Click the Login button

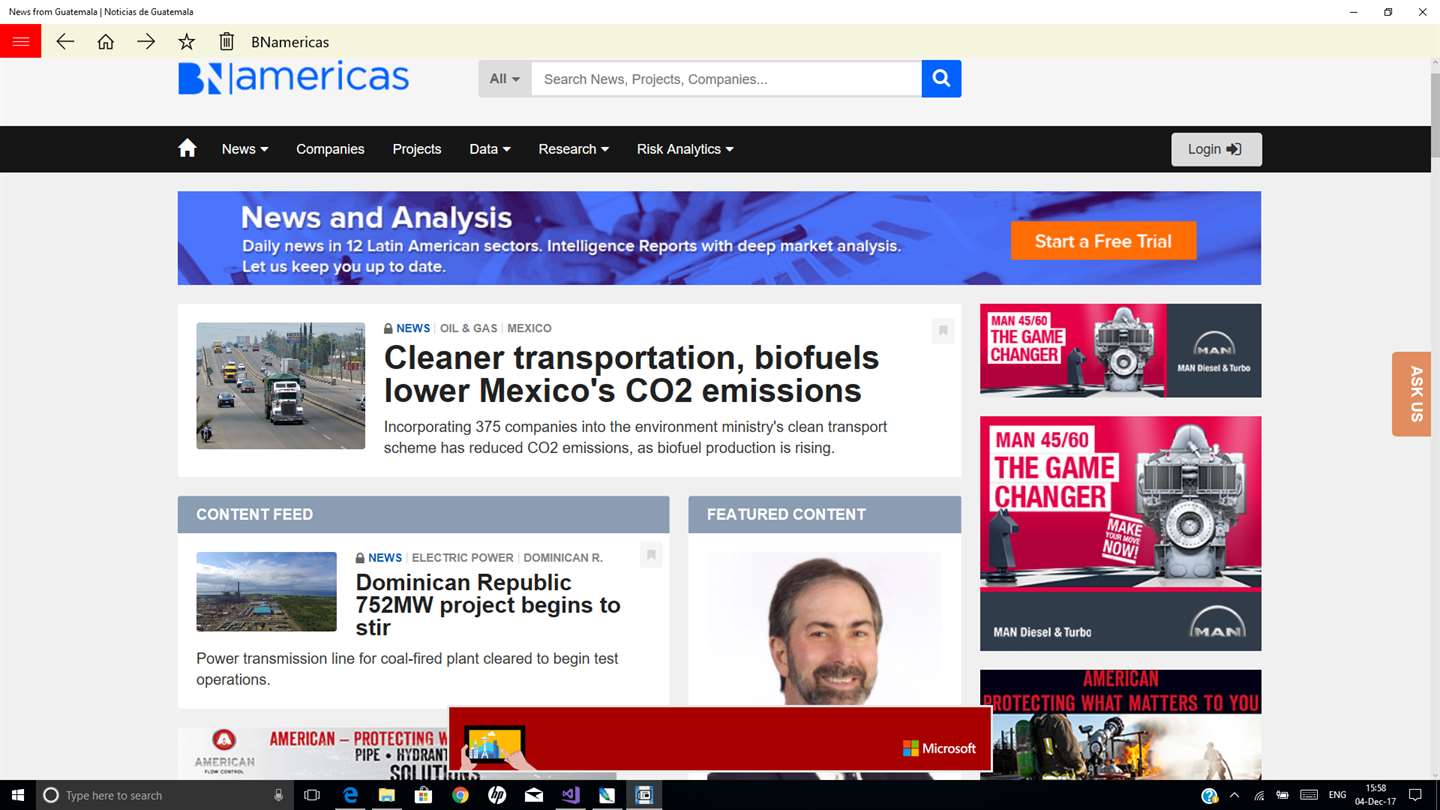1216,149
